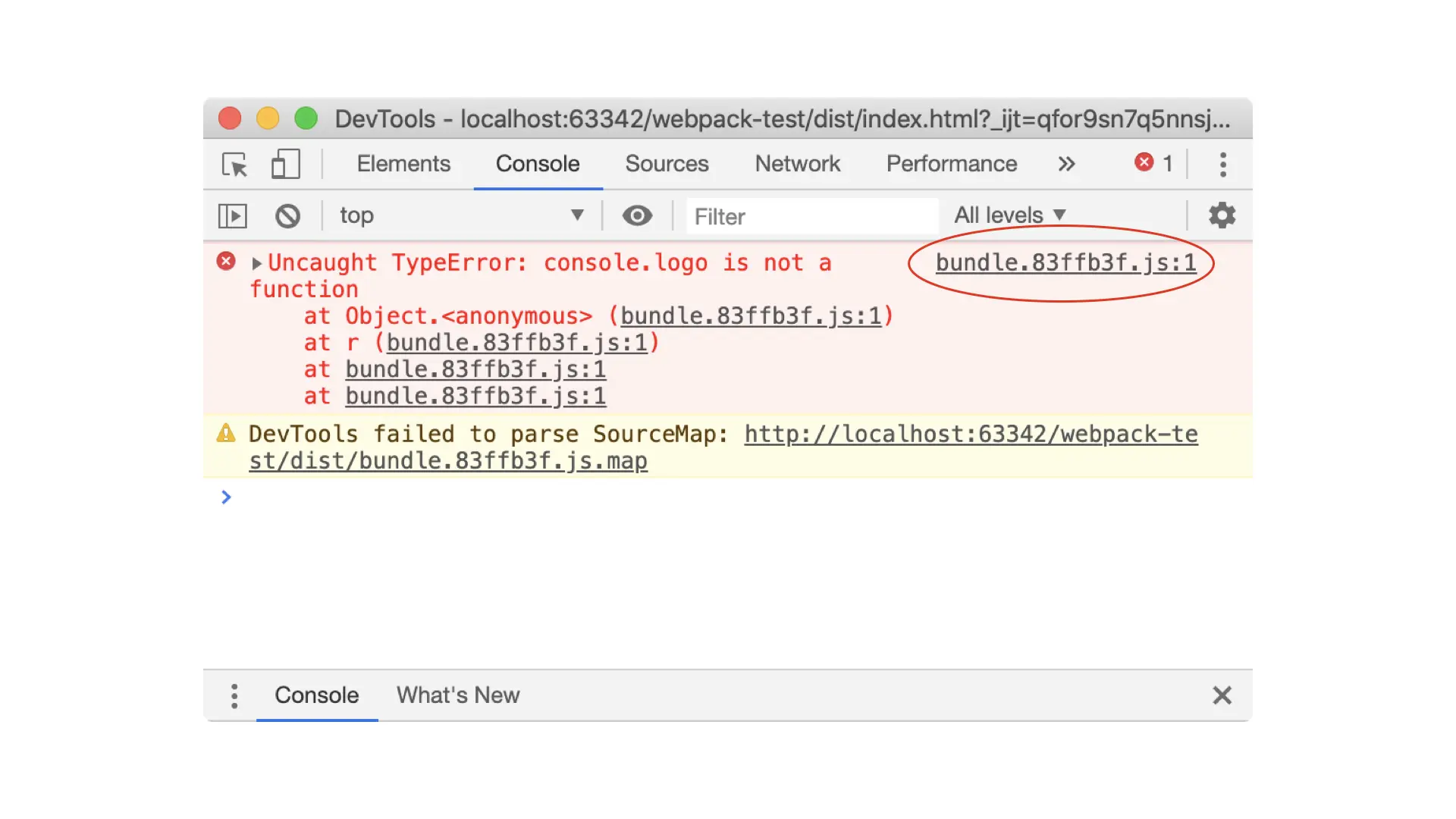Image resolution: width=1456 pixels, height=819 pixels.
Task: Toggle the live expression eye icon
Action: point(637,216)
